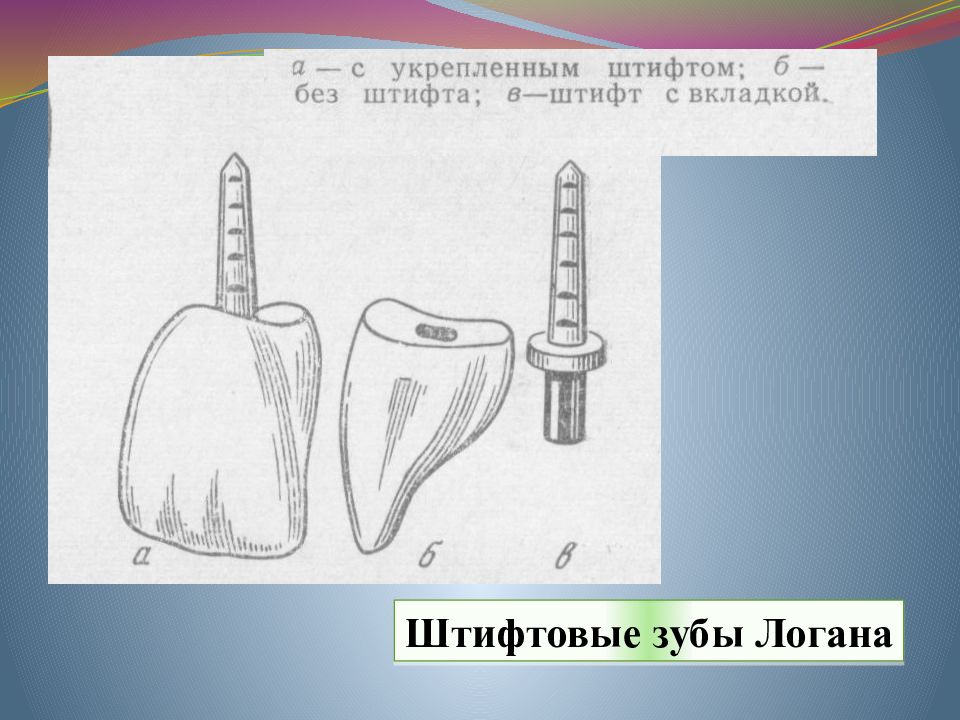Click the letter label "в" under the pin

coord(566,555)
